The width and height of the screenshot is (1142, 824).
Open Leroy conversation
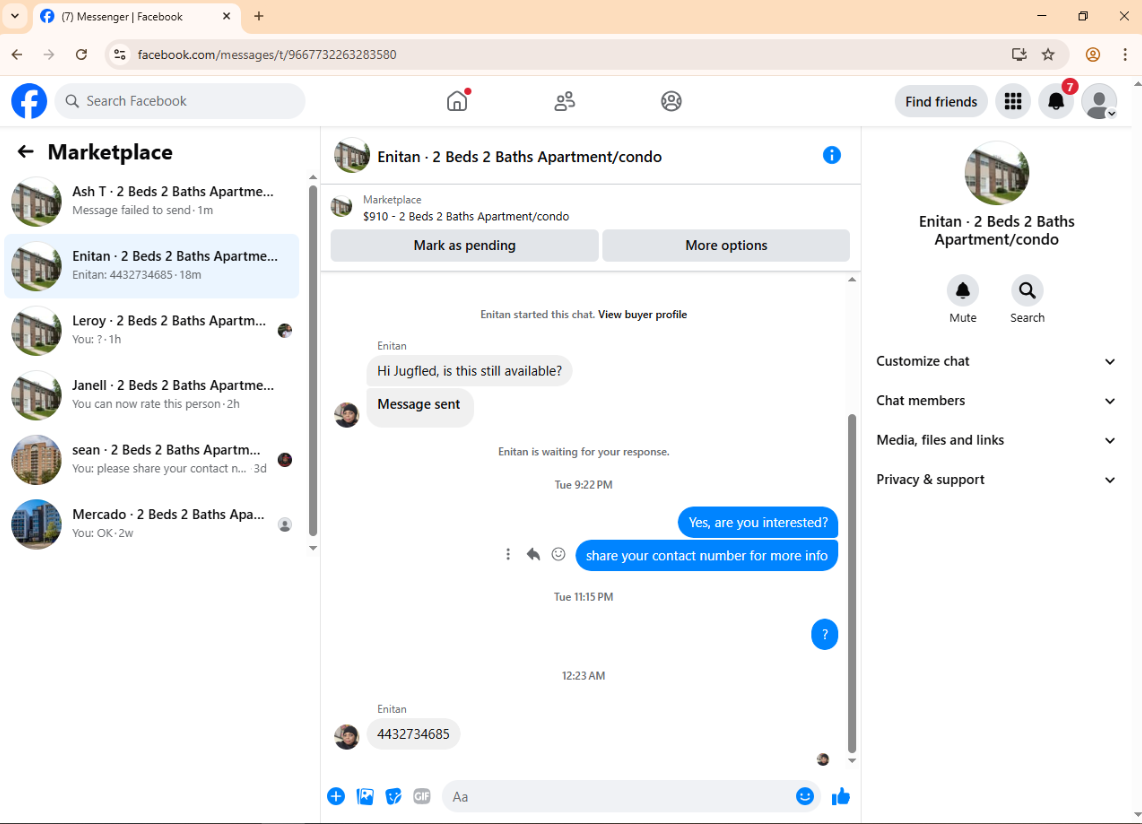(x=151, y=331)
